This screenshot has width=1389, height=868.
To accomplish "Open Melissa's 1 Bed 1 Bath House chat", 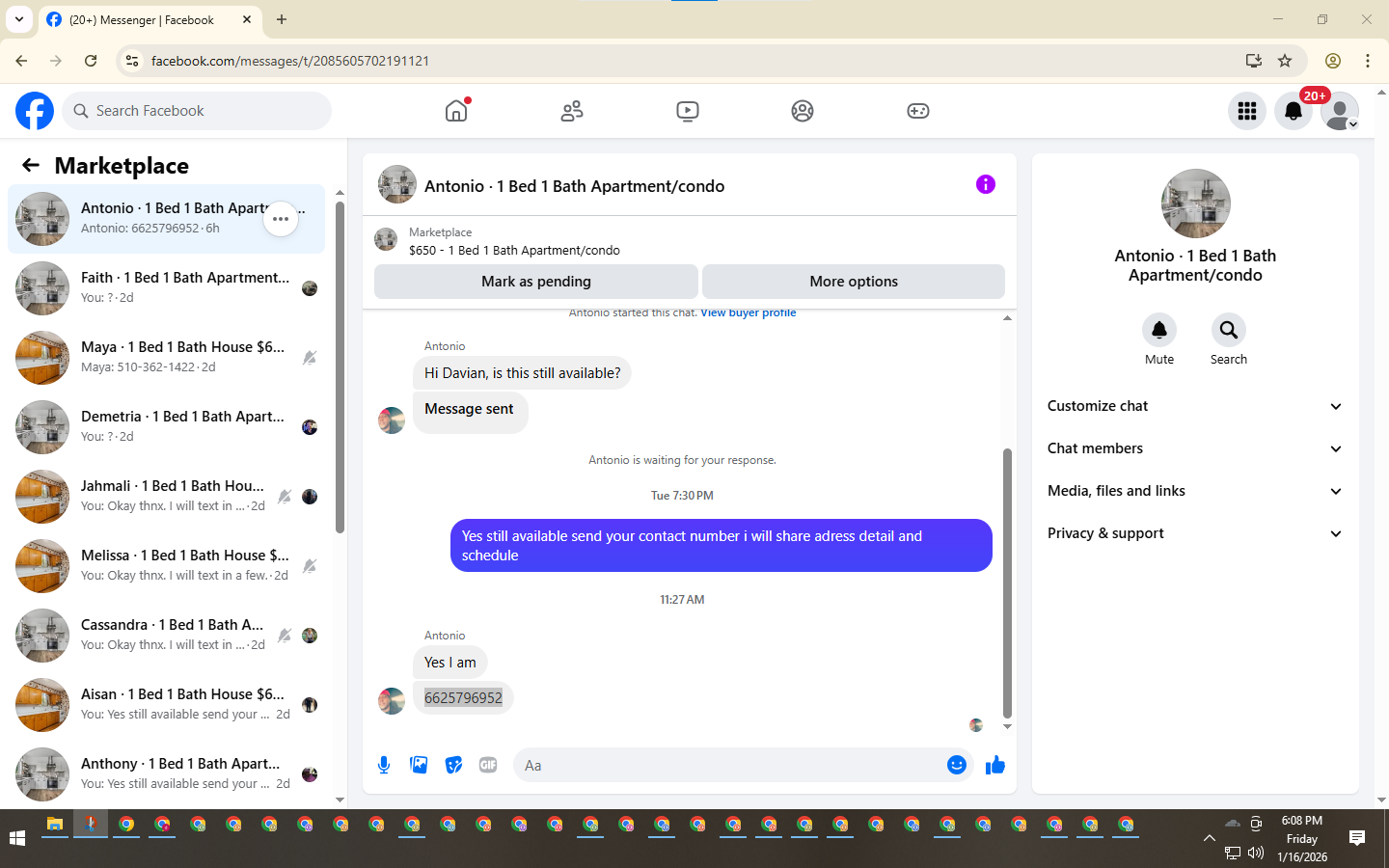I will coord(166,566).
